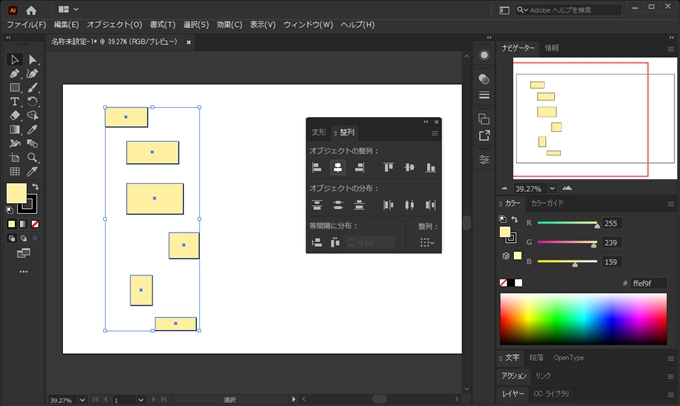Open the arrange documents dropdown

[68, 9]
